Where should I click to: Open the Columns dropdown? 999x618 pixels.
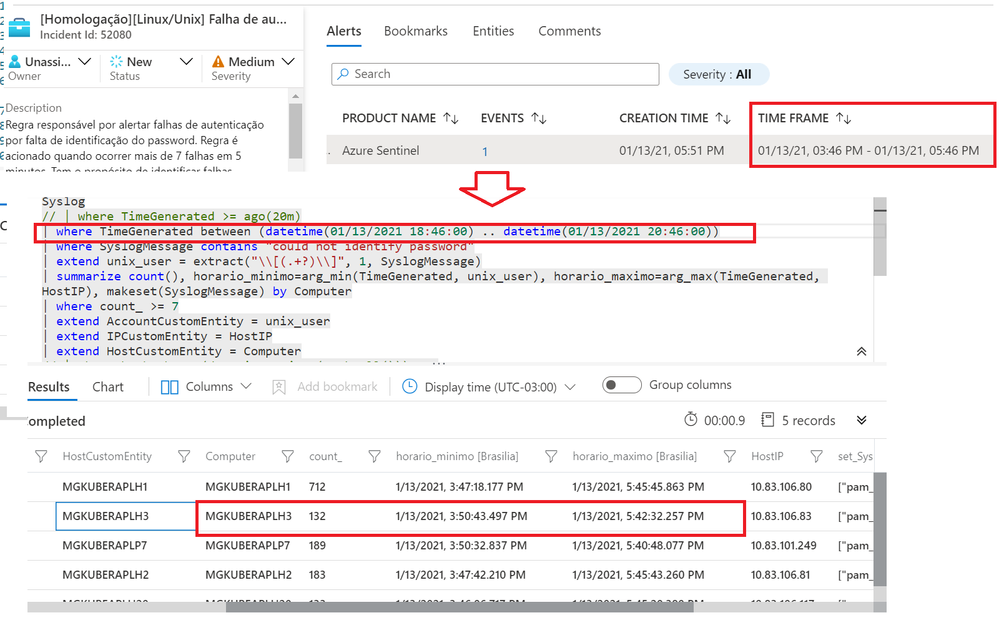(206, 387)
